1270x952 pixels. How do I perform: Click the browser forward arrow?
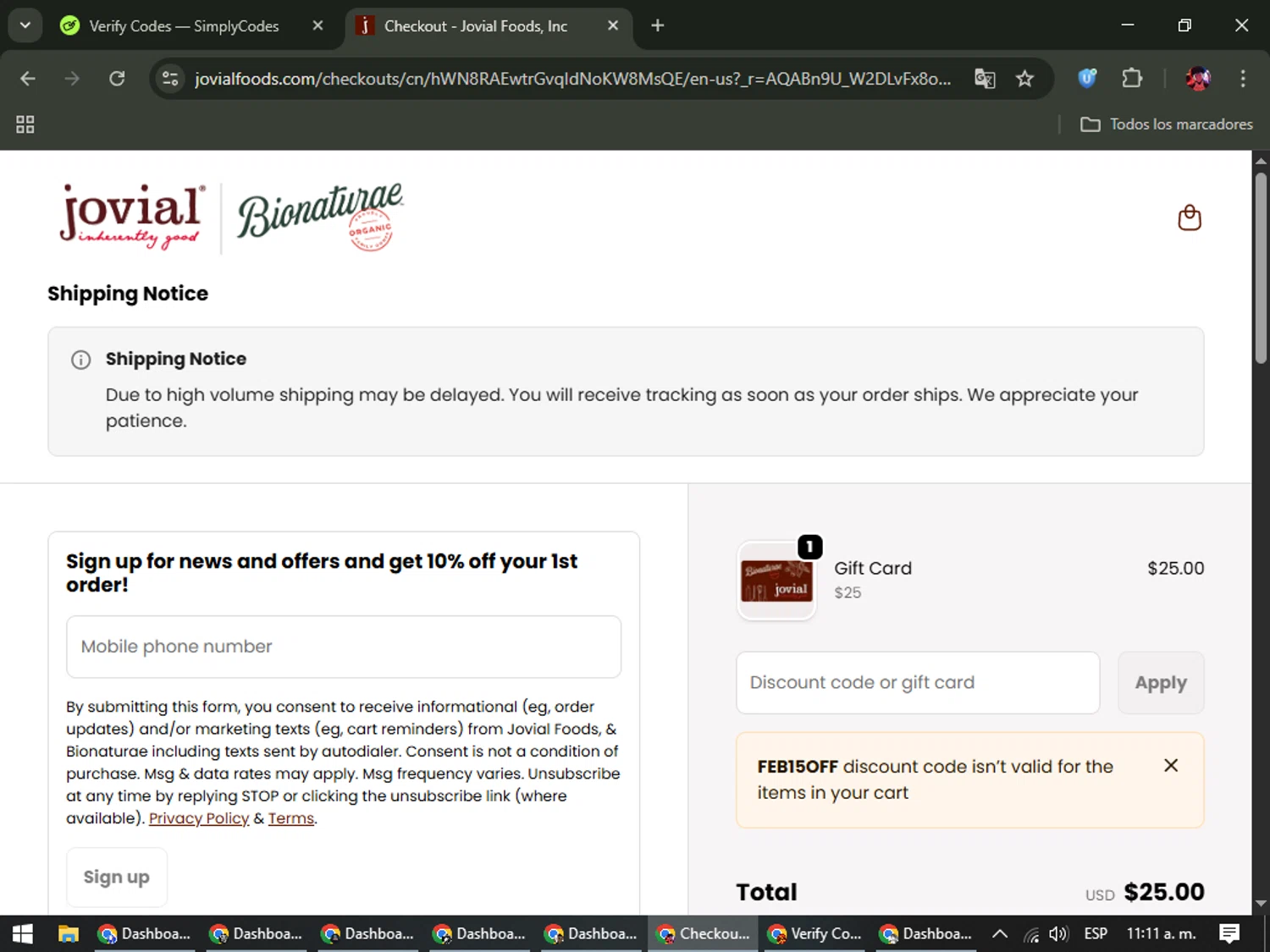tap(72, 79)
